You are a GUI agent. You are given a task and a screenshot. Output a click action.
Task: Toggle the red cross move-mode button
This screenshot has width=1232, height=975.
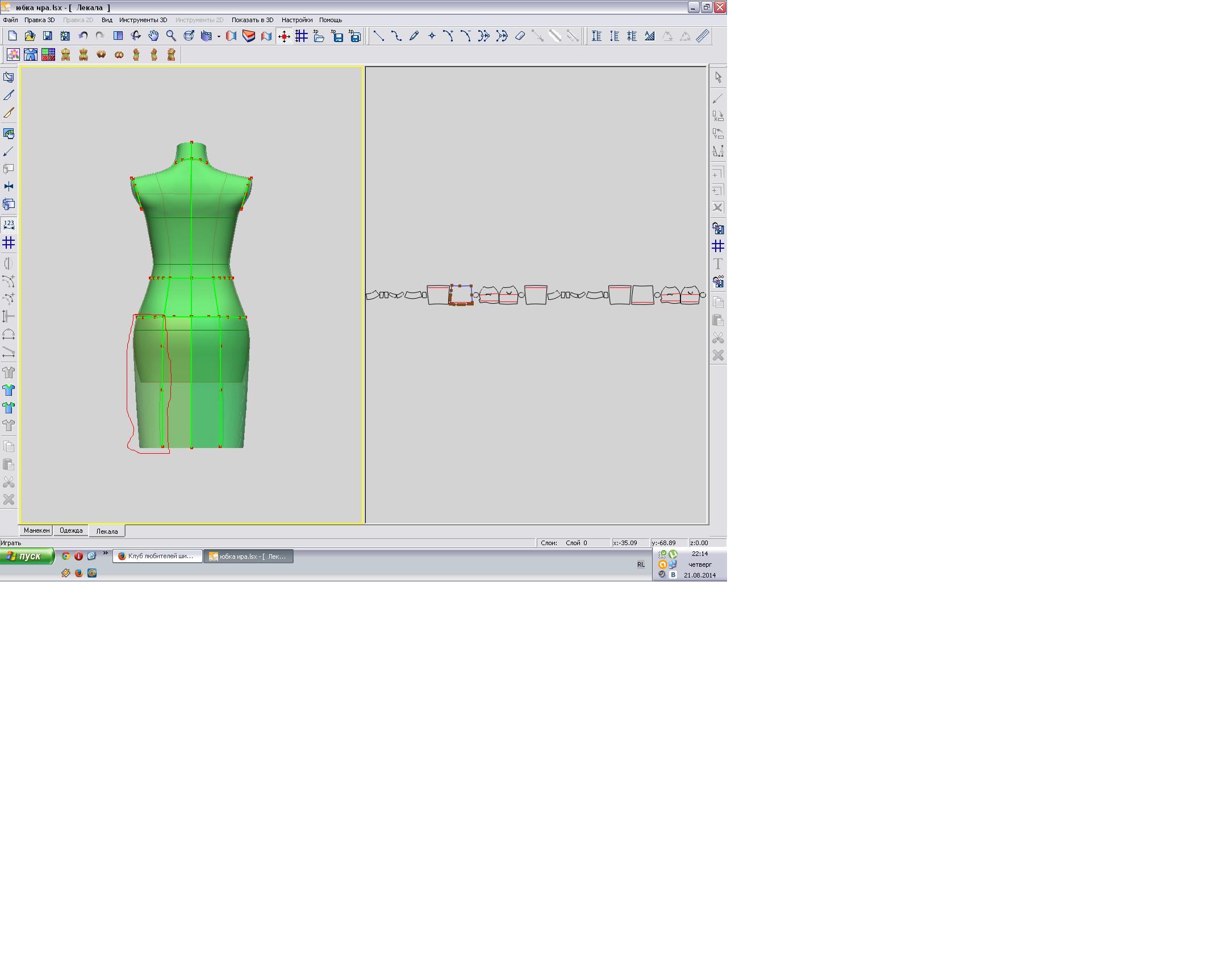[x=284, y=36]
